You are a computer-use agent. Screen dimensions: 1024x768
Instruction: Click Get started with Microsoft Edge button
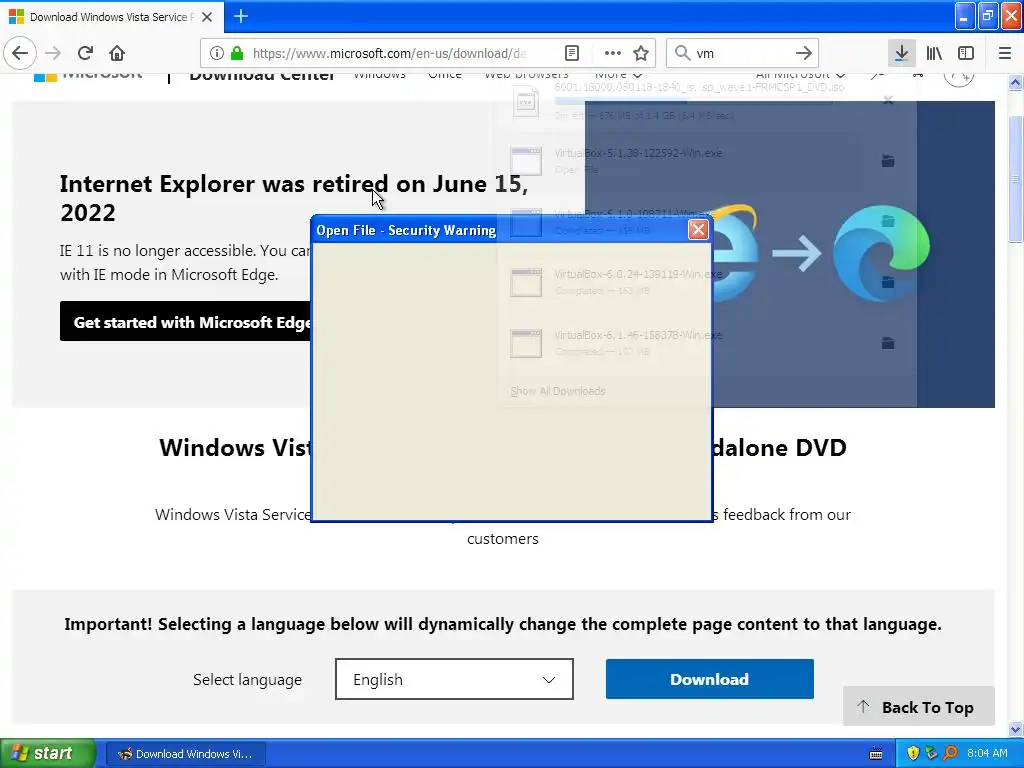tap(186, 321)
